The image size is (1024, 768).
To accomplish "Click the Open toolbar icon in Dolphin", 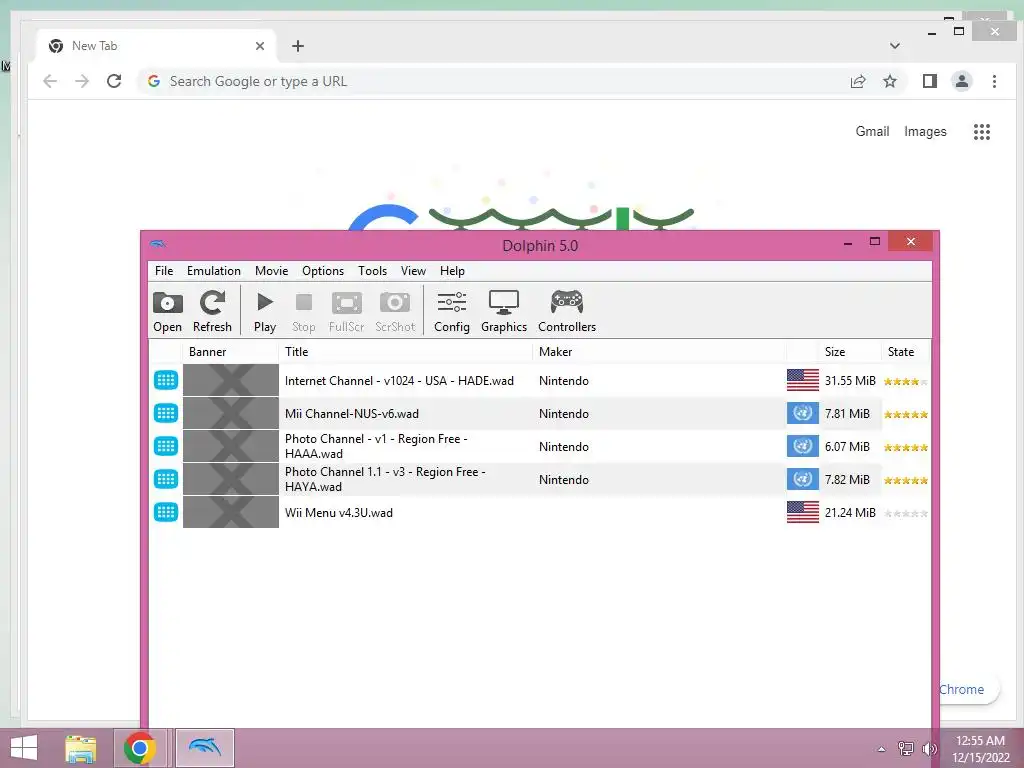I will [x=167, y=311].
